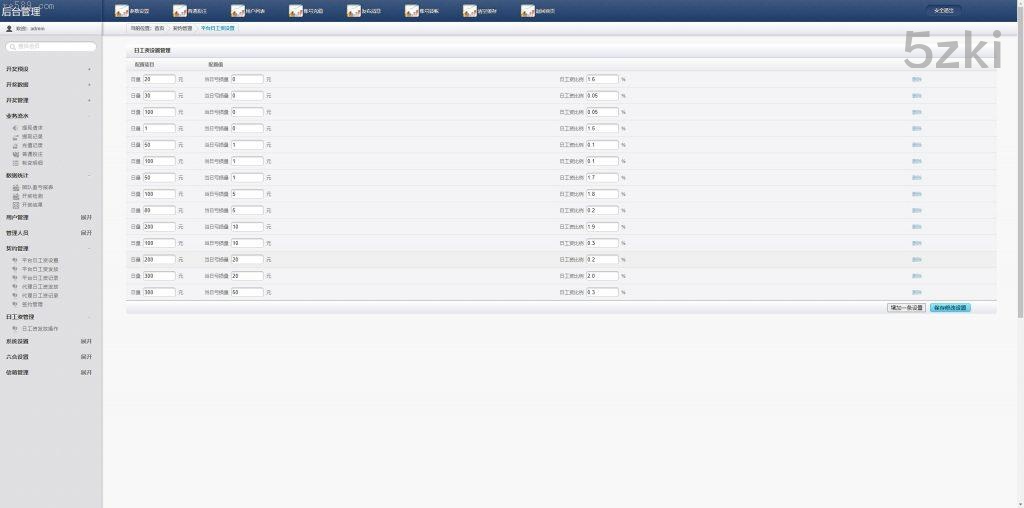The image size is (1024, 508).
Task: Click the 配置项目 column header
Action: [144, 65]
